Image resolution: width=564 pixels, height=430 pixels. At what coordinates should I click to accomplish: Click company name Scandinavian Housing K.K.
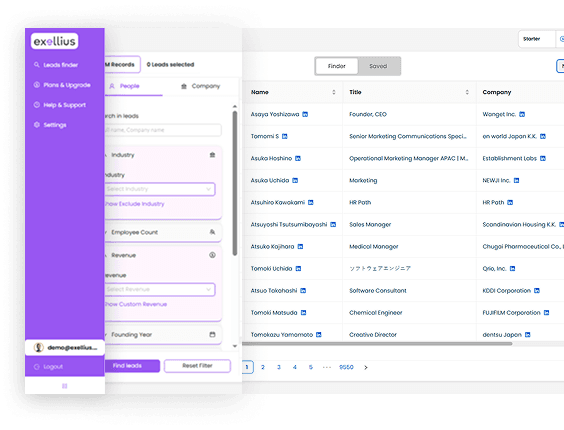coord(519,225)
